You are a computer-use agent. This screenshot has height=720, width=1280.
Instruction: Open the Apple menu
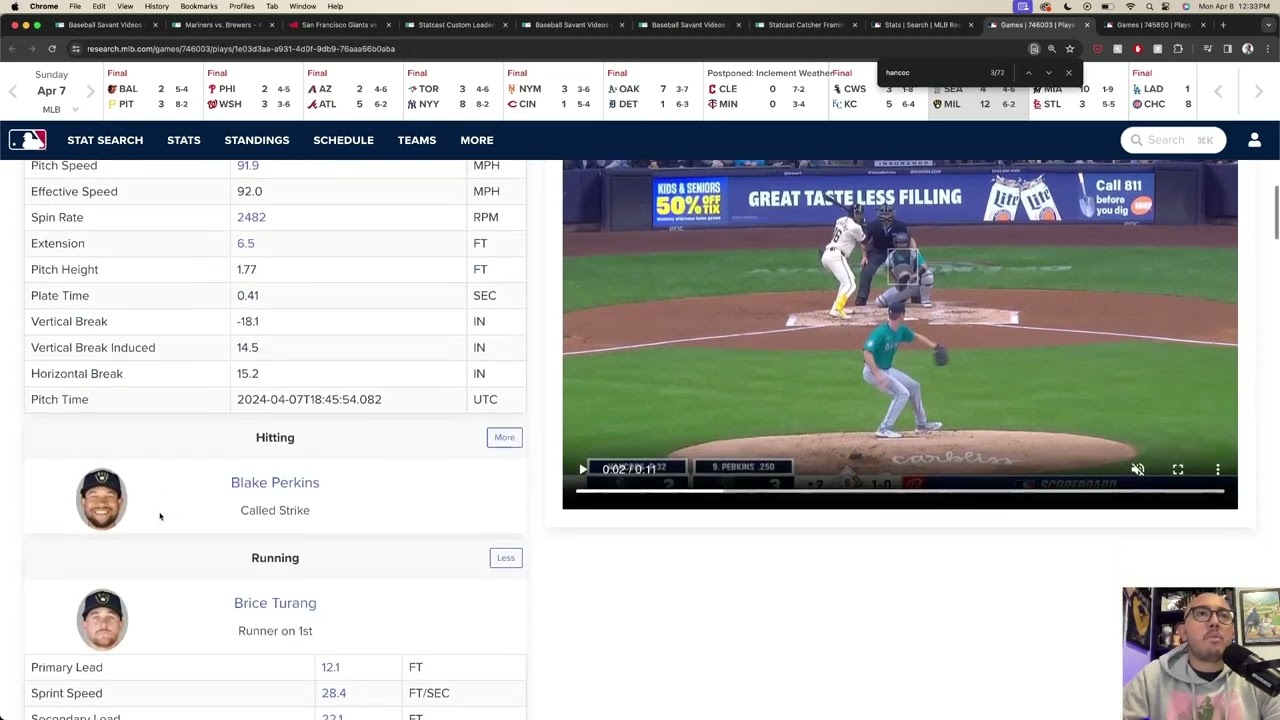pyautogui.click(x=14, y=6)
